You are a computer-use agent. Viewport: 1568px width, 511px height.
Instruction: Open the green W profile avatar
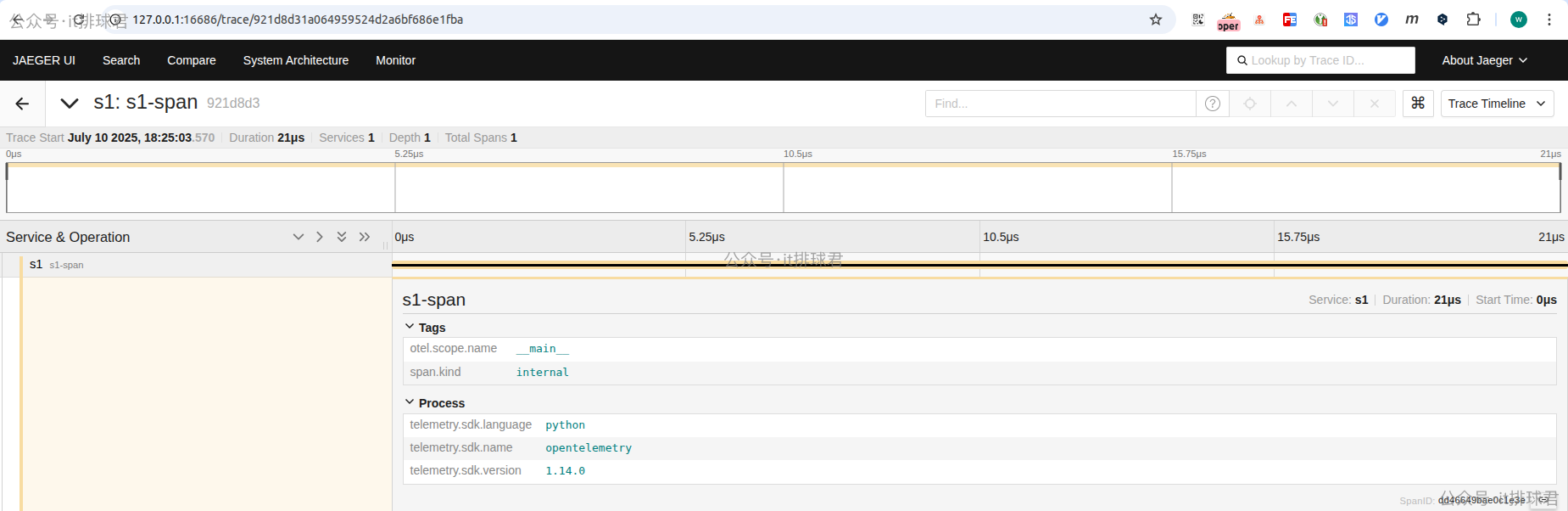pos(1519,20)
